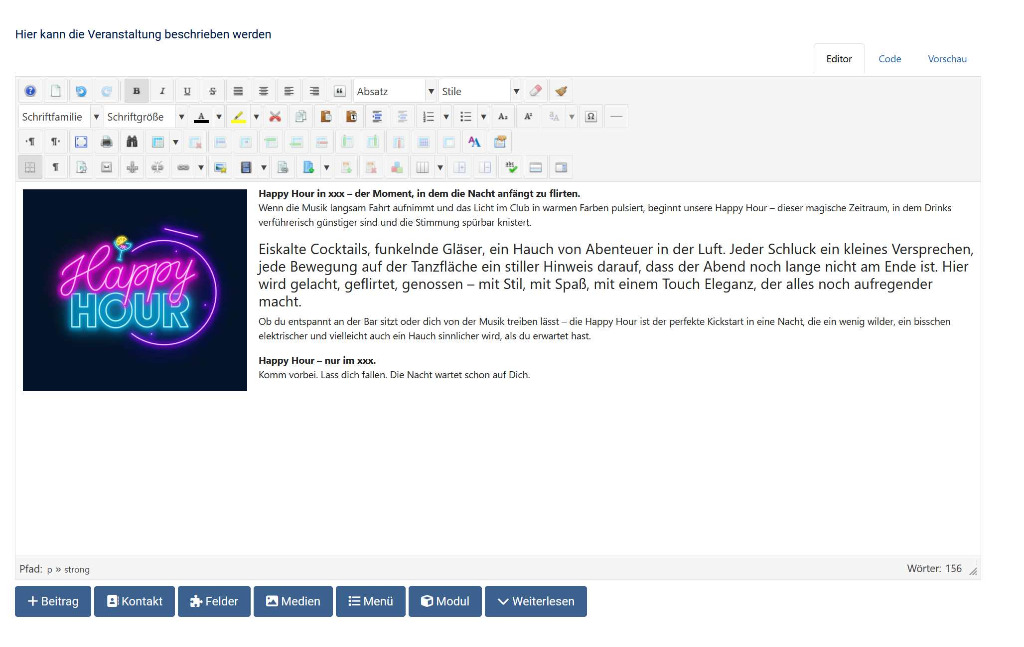Toggle italic formatting
Viewport: 1024px width, 647px height.
click(x=162, y=91)
